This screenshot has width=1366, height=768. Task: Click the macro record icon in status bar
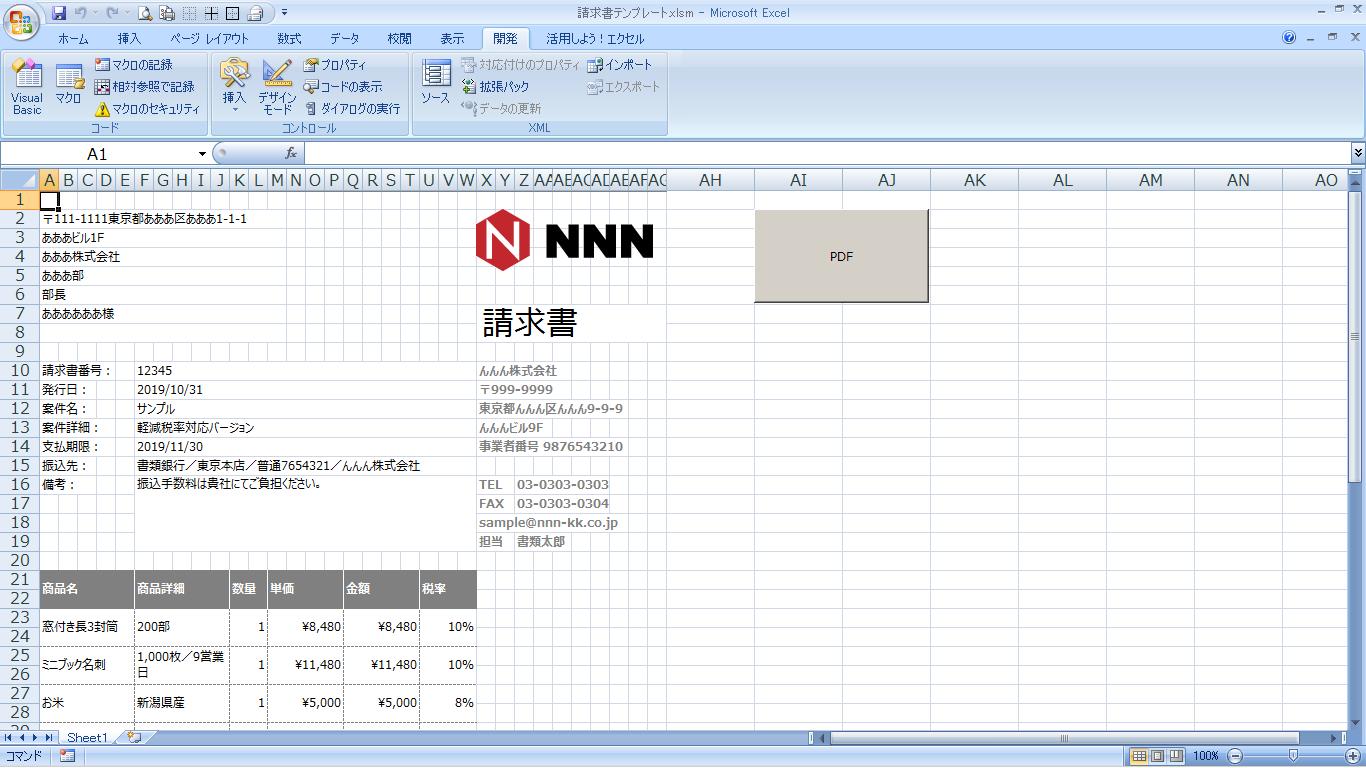click(x=67, y=756)
